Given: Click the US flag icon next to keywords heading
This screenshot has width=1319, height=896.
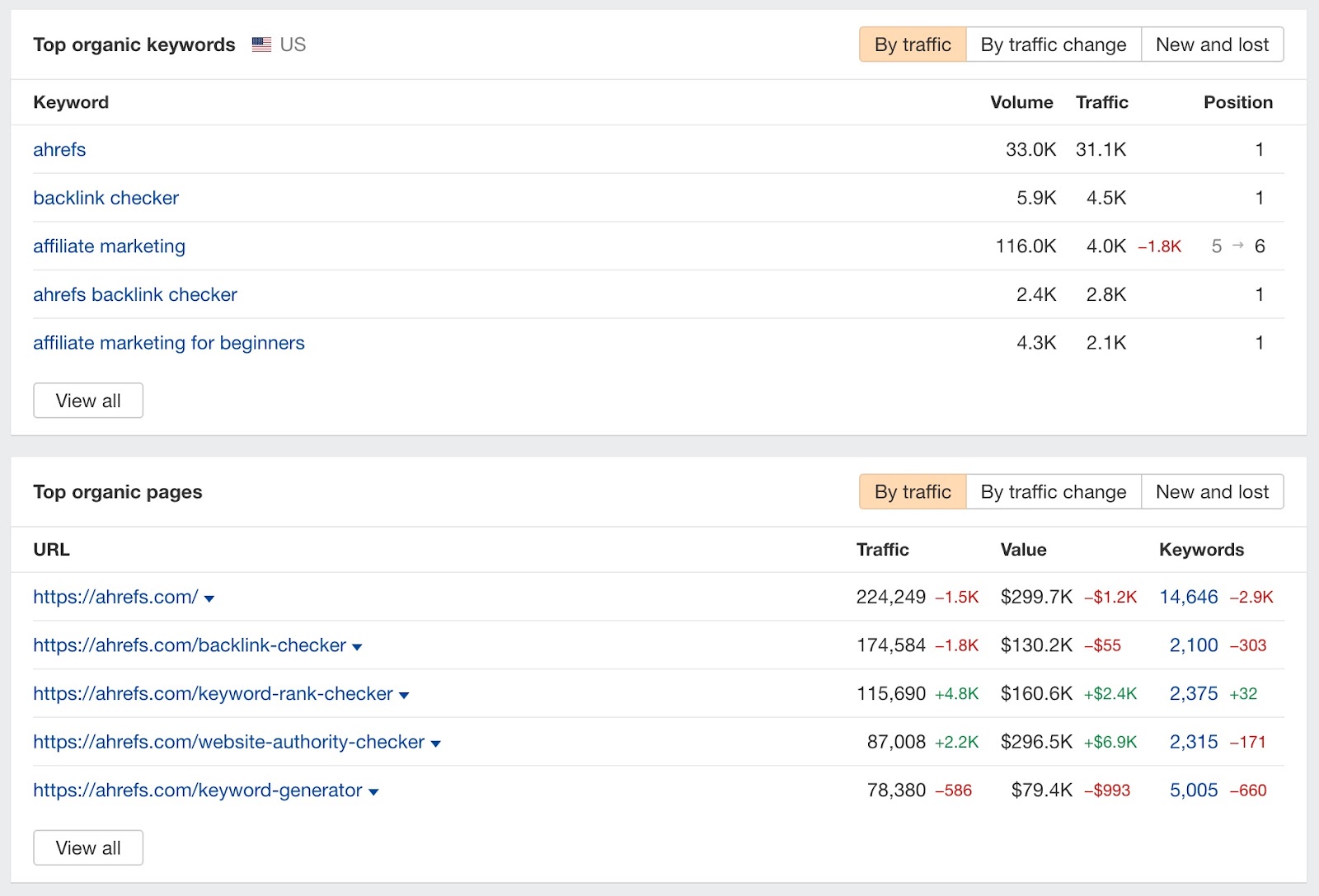Looking at the screenshot, I should pyautogui.click(x=261, y=45).
